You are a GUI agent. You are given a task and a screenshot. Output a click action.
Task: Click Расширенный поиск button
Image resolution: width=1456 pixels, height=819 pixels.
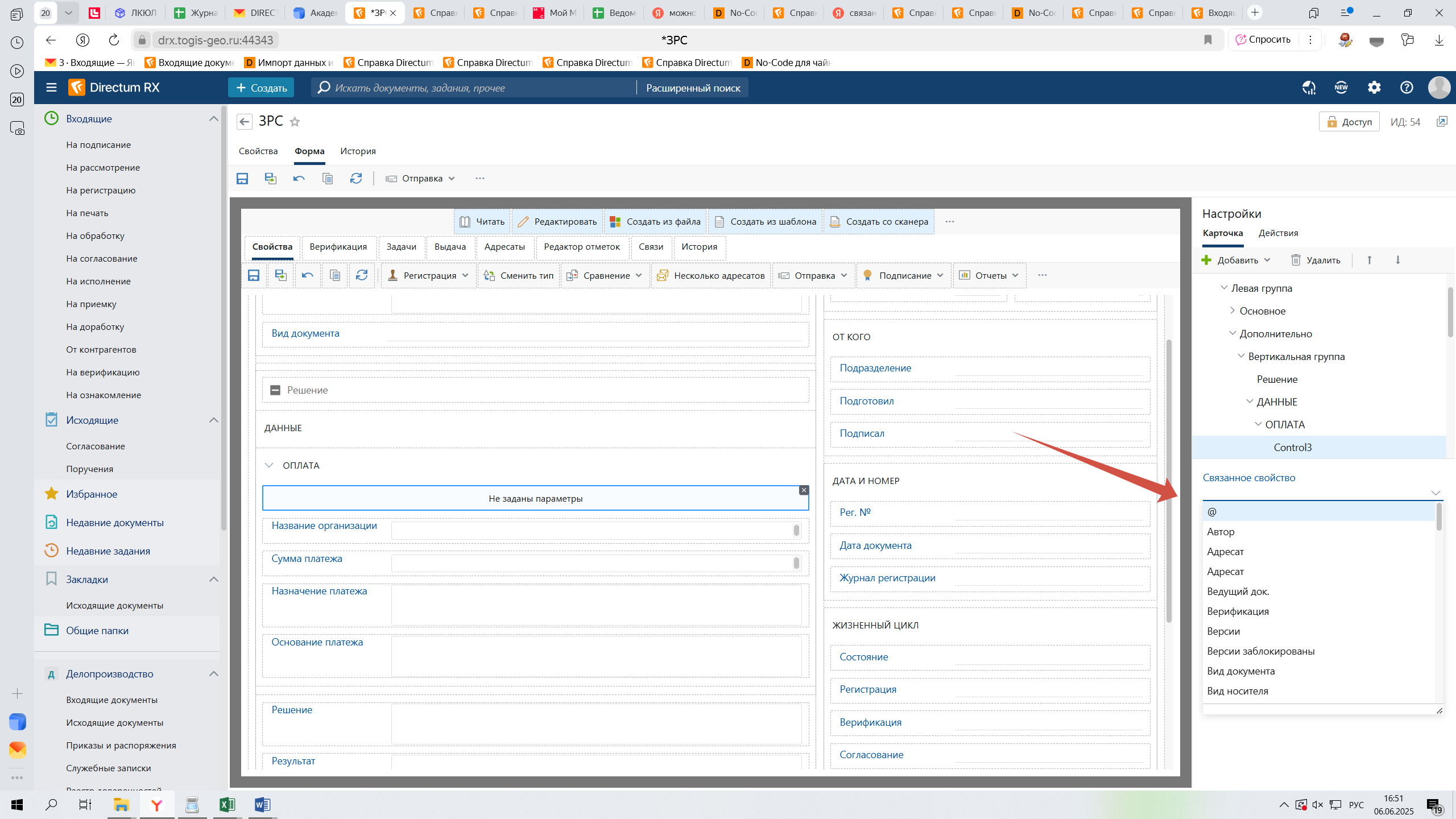tap(693, 88)
